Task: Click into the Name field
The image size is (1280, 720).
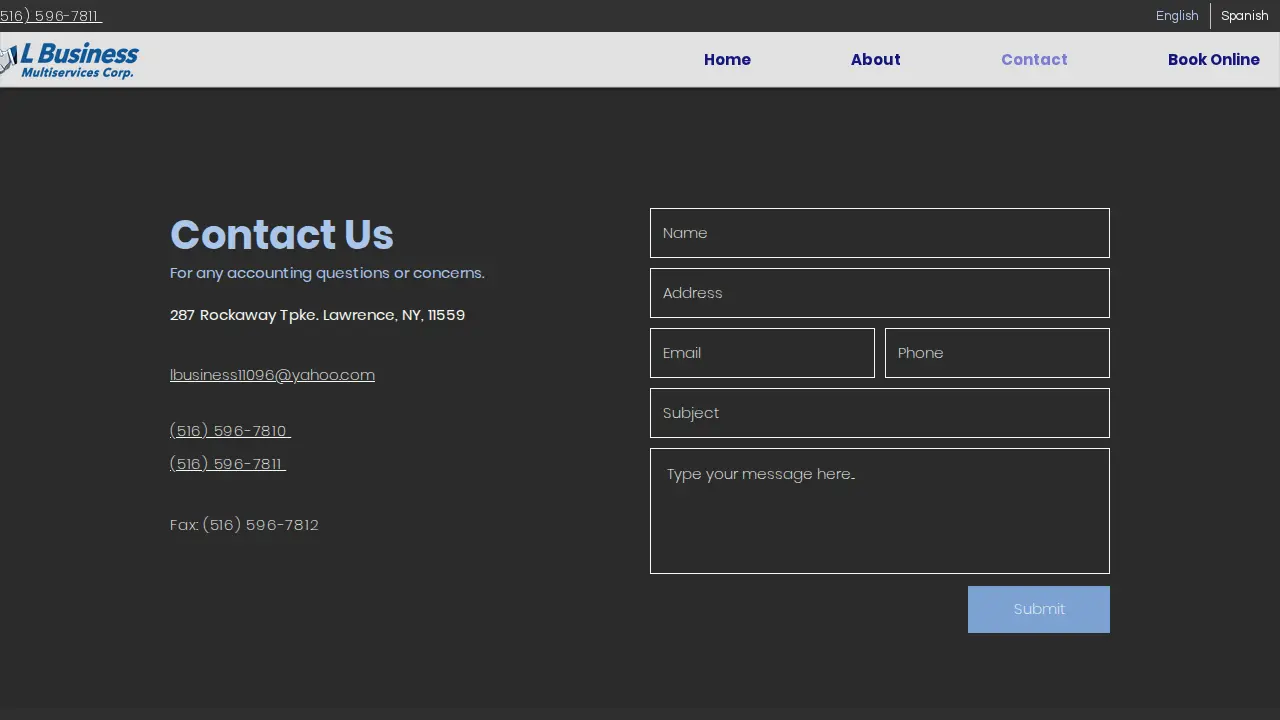Action: [x=880, y=233]
